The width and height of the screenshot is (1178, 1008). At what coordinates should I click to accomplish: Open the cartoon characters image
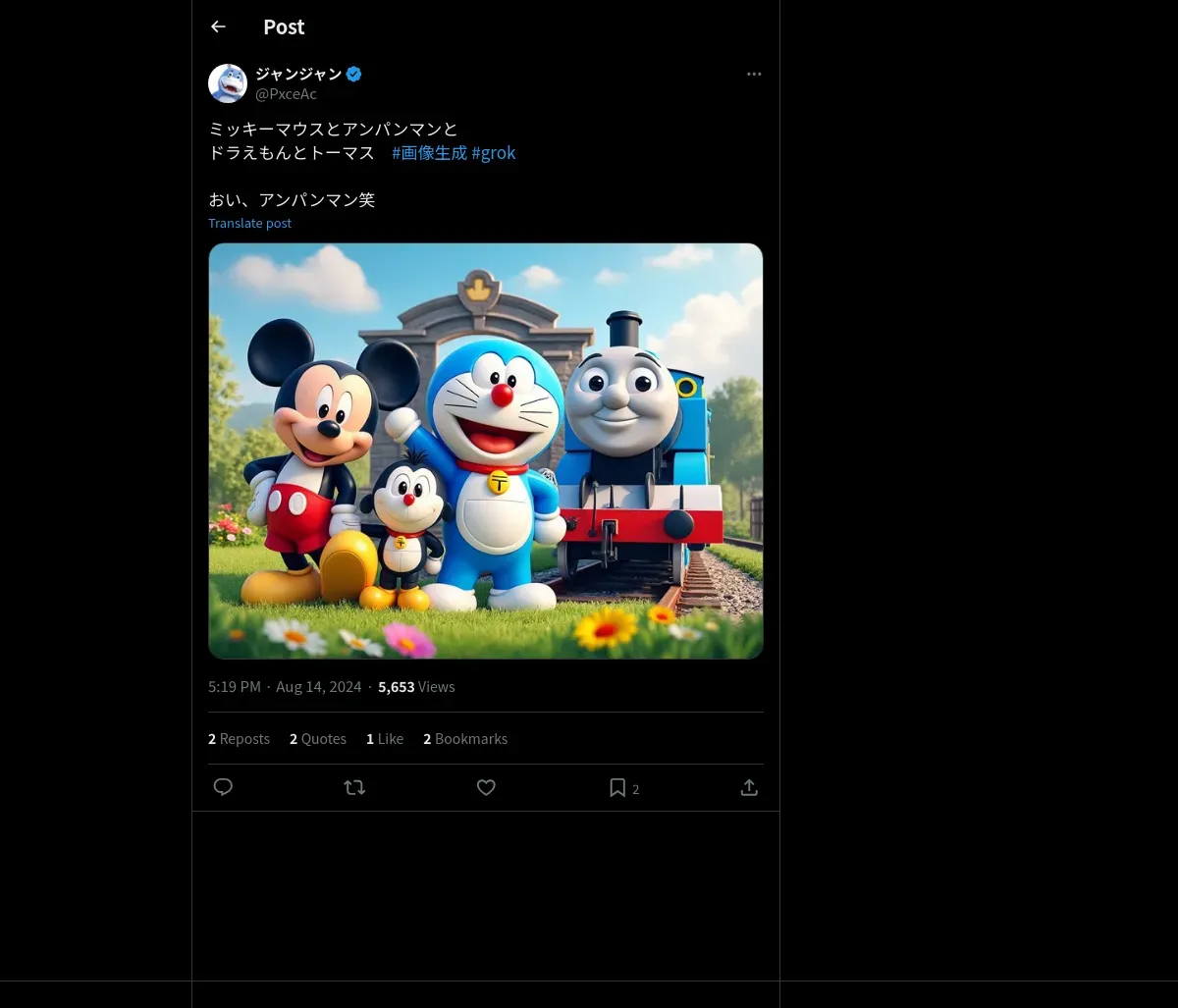click(486, 451)
